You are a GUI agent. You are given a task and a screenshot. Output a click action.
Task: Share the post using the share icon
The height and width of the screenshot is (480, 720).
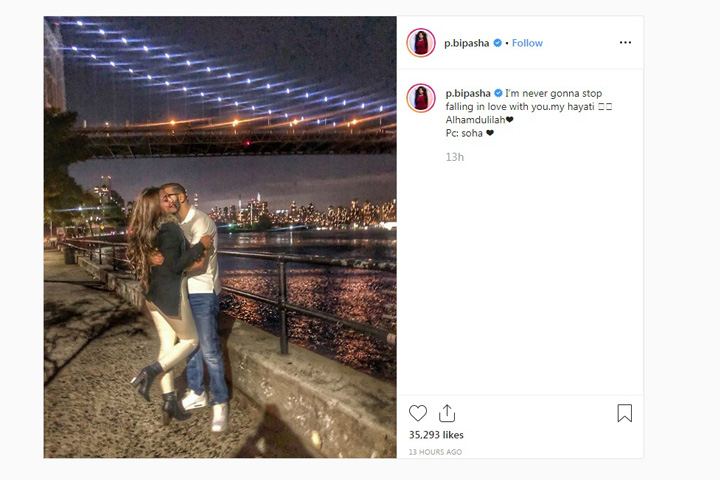[447, 413]
